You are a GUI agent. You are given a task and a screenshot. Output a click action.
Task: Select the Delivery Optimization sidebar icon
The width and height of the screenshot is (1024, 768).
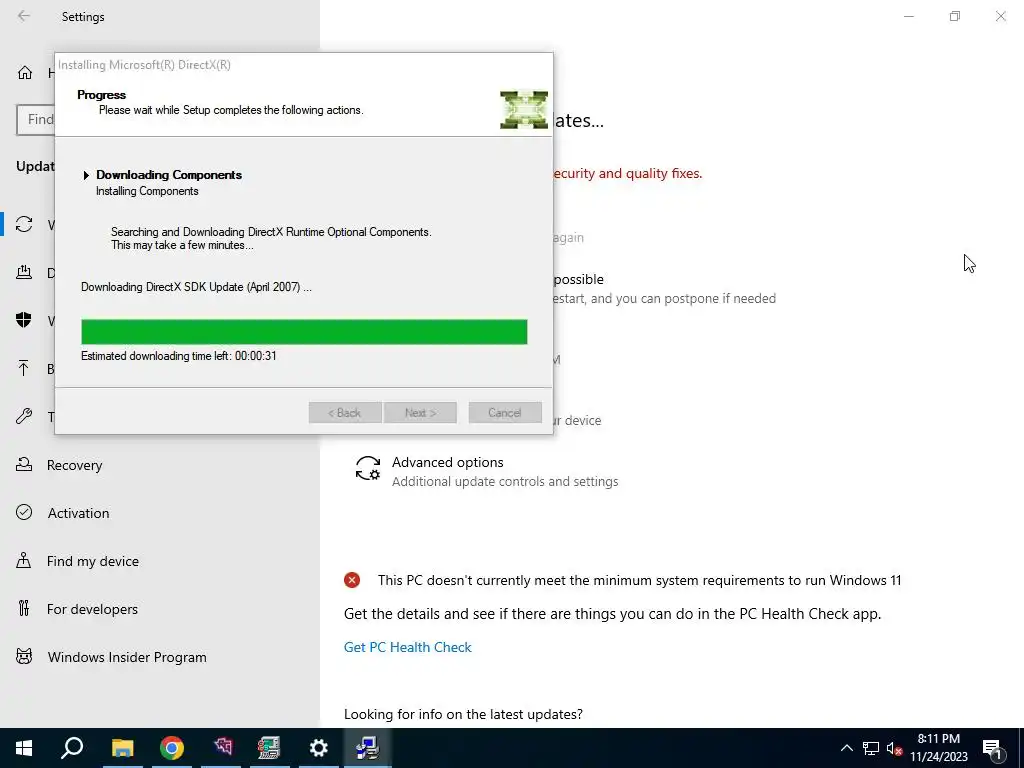pyautogui.click(x=24, y=272)
